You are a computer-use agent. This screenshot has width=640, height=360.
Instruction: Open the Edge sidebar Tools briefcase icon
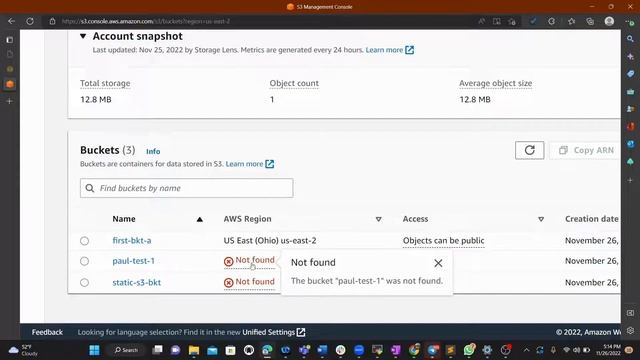tap(630, 92)
